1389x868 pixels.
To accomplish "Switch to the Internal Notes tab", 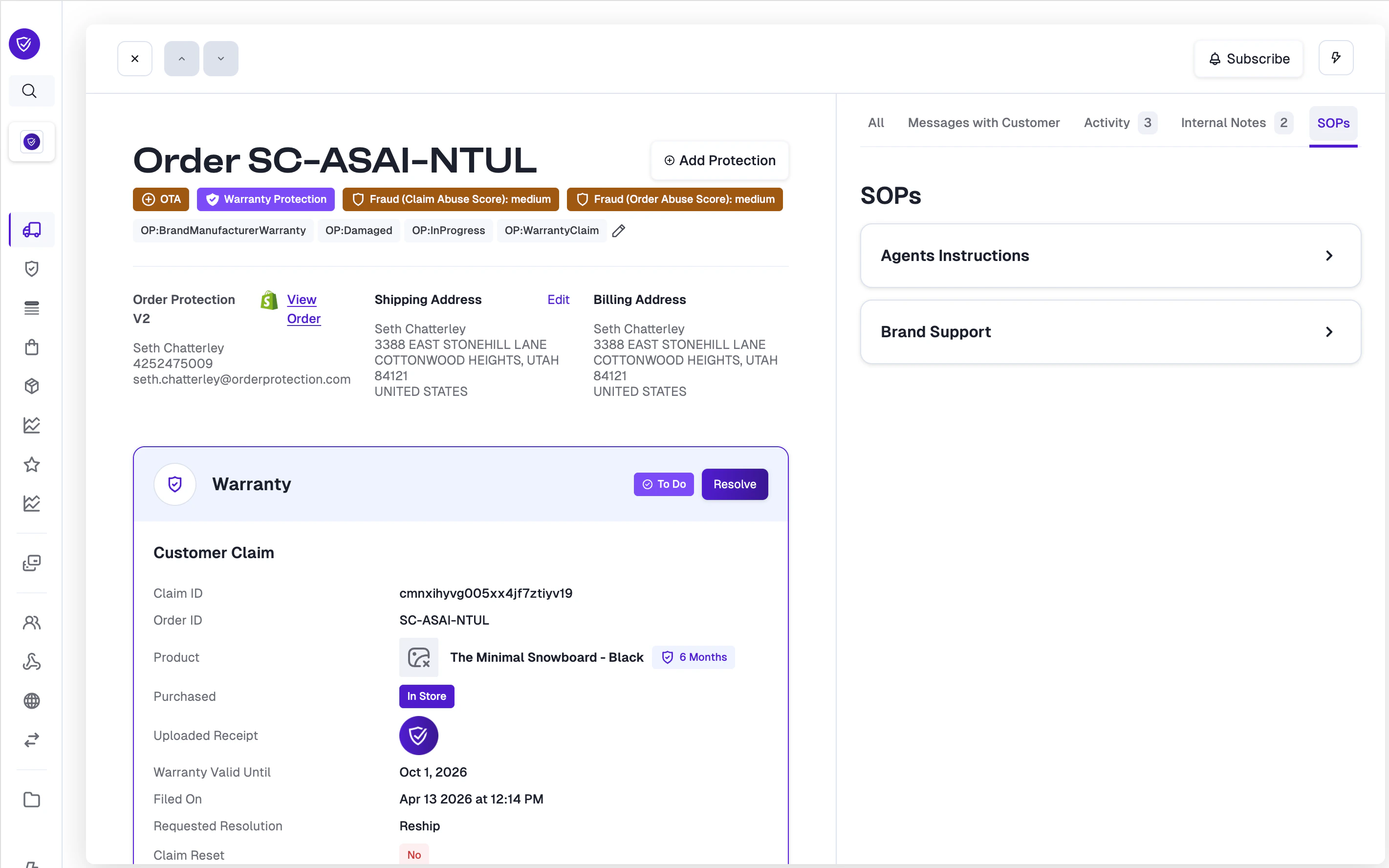I will pyautogui.click(x=1223, y=122).
